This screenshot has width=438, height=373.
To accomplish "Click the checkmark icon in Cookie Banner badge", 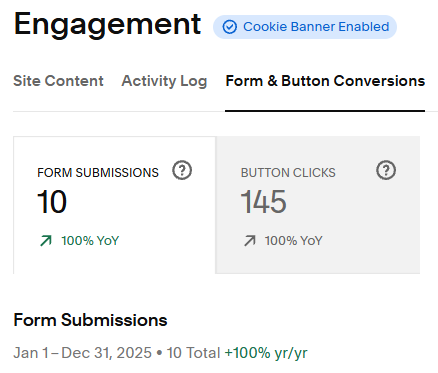I will [230, 27].
